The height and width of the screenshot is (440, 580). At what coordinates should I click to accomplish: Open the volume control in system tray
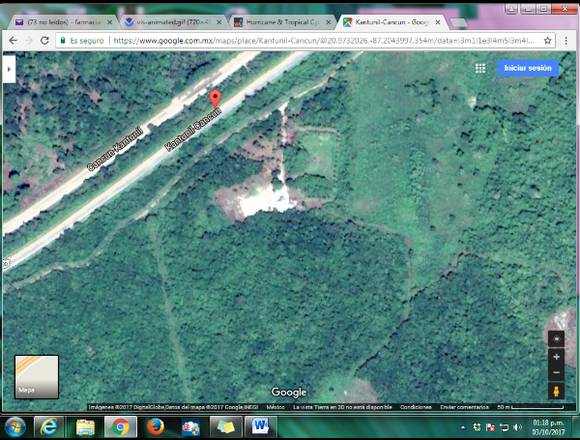coord(517,428)
